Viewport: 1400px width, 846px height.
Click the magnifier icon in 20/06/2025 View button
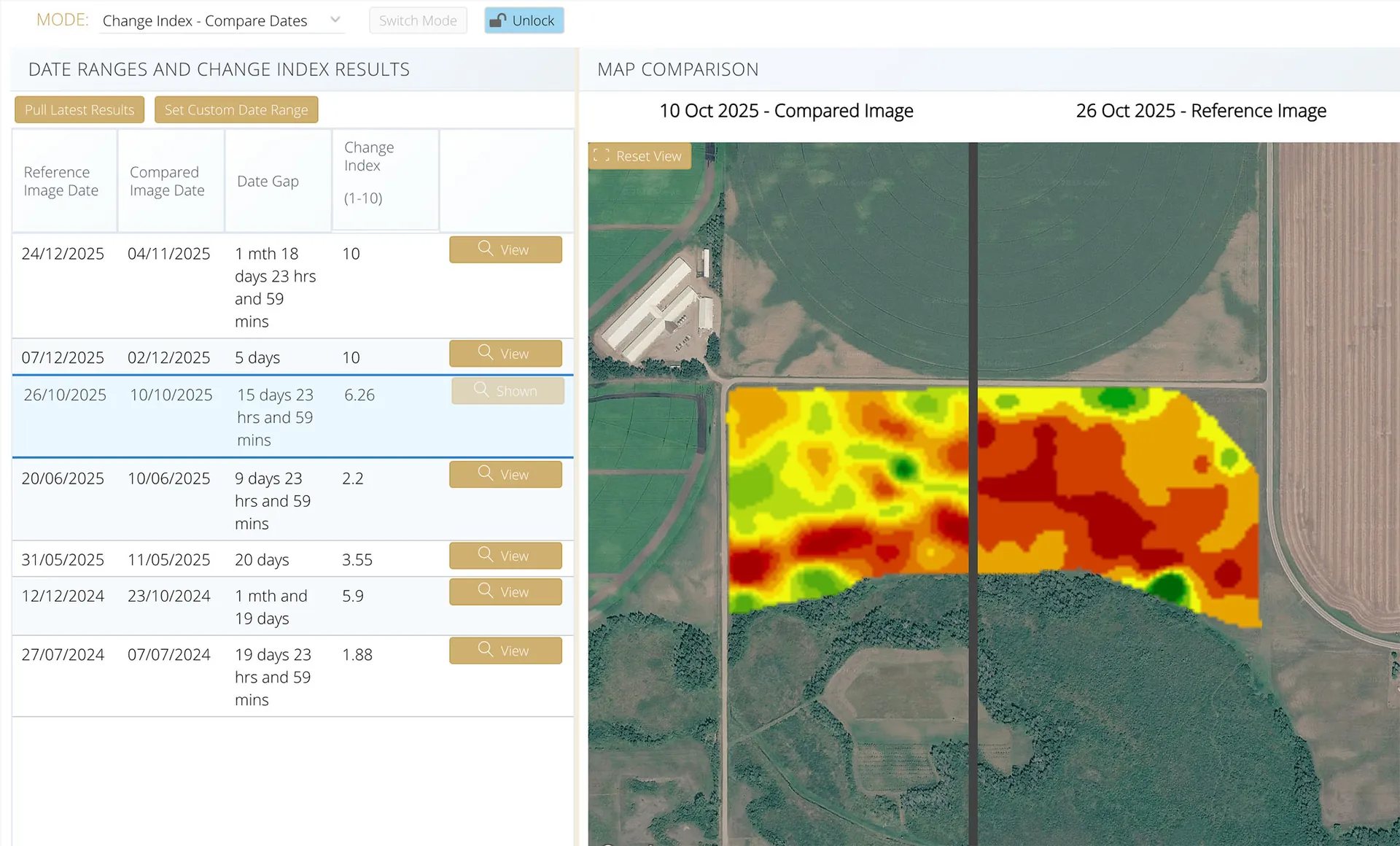486,473
